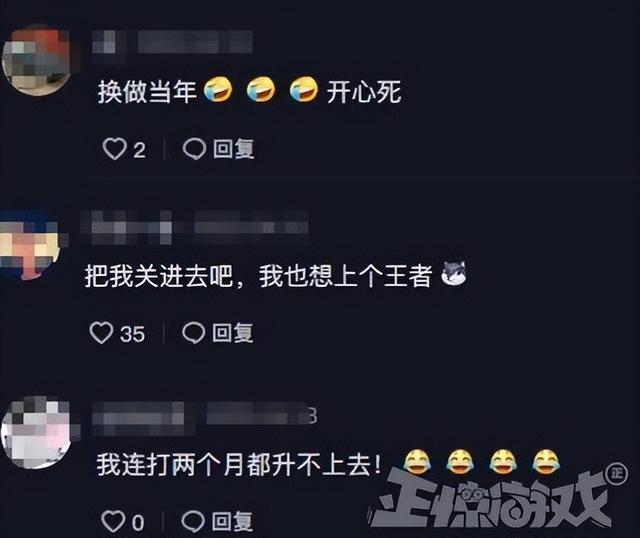Open the avatar beside "把我关进去吧" comment
Image resolution: width=640 pixels, height=538 pixels.
point(29,246)
